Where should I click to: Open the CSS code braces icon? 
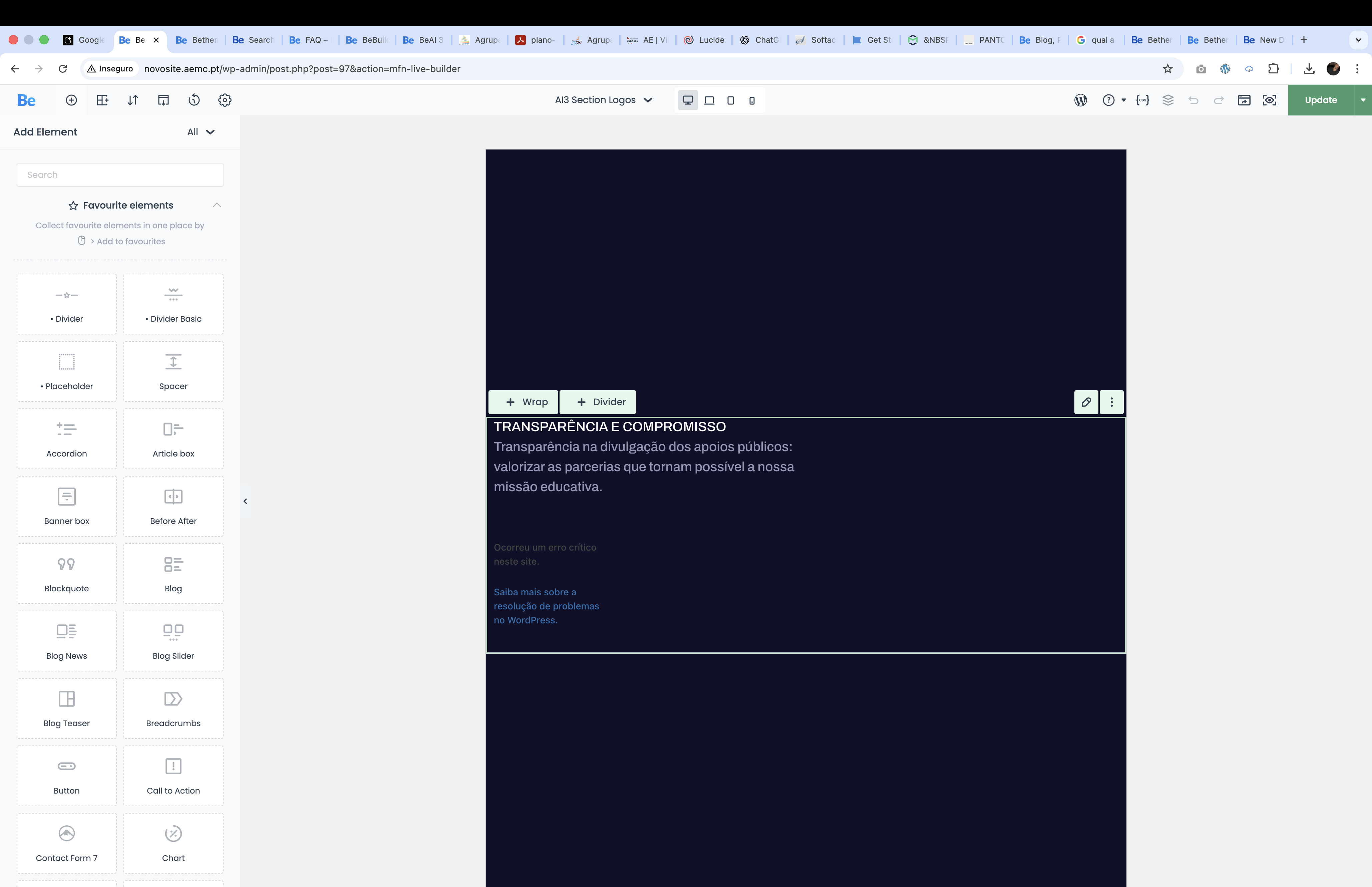click(x=1142, y=100)
